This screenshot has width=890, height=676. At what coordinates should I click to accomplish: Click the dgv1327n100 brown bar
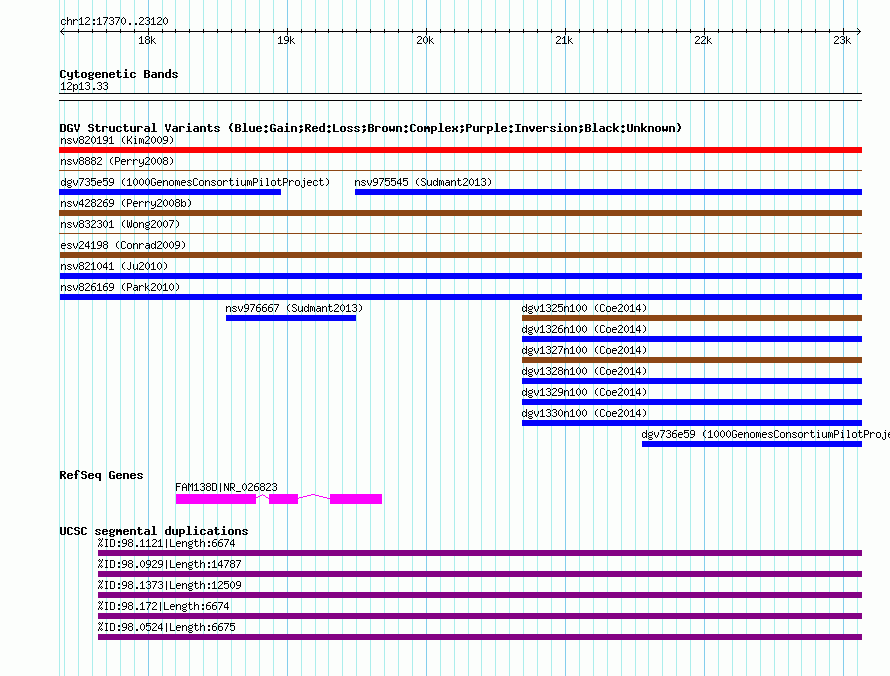tap(692, 360)
